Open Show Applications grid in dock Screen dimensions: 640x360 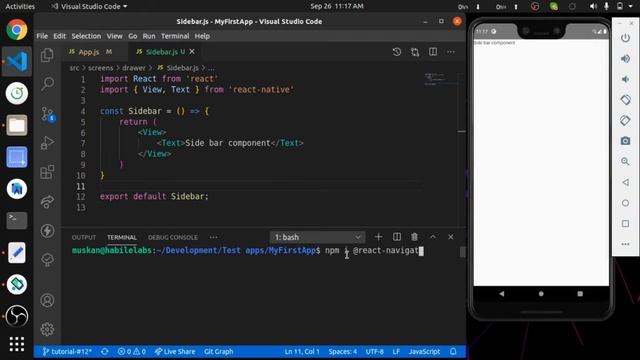pos(17,344)
